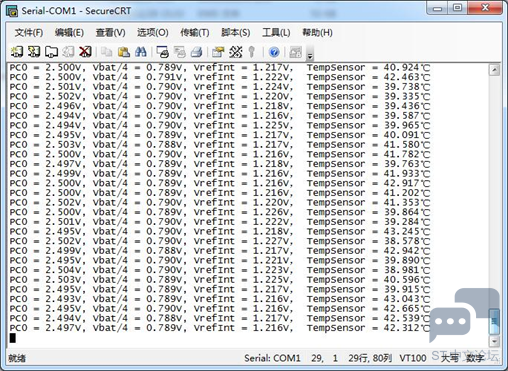Click the cursor position '29, 1' status
The image size is (508, 371).
[325, 358]
